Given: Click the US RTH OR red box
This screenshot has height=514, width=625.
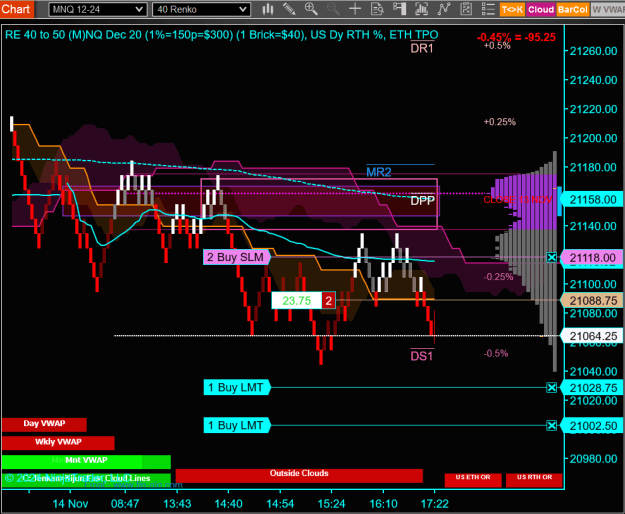Looking at the screenshot, I should (534, 480).
